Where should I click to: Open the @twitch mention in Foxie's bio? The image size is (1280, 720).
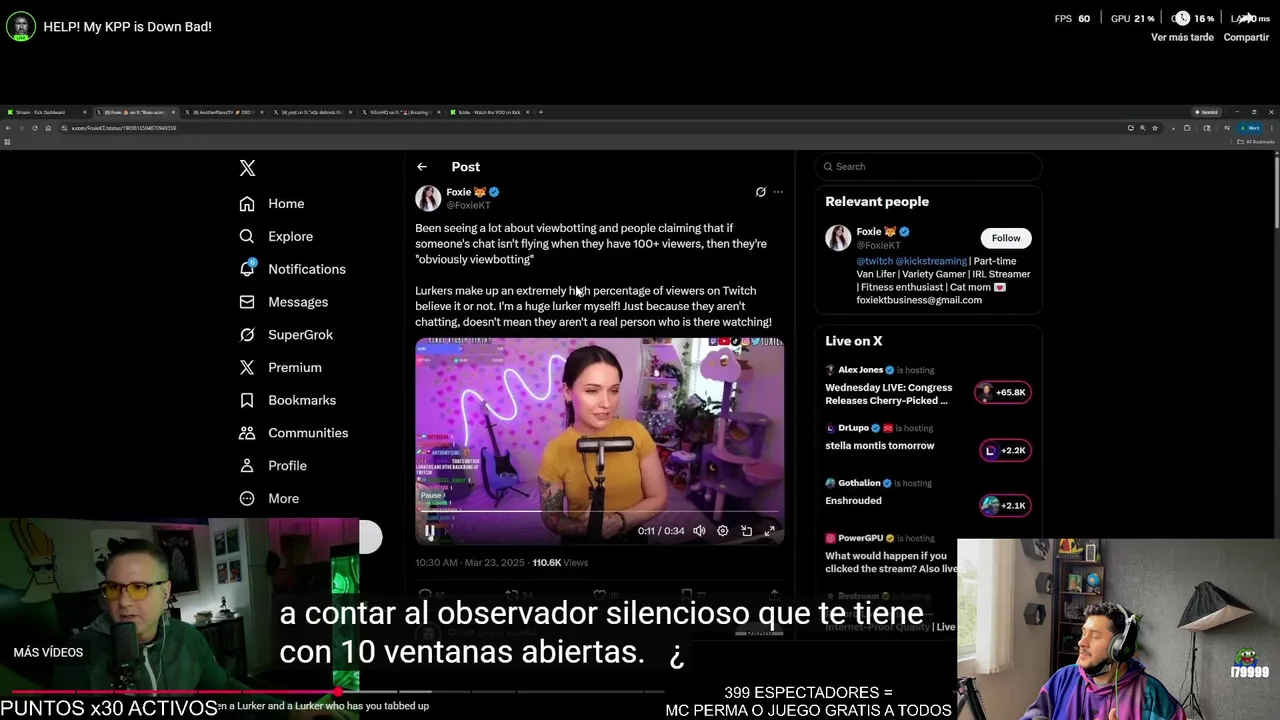coord(874,261)
